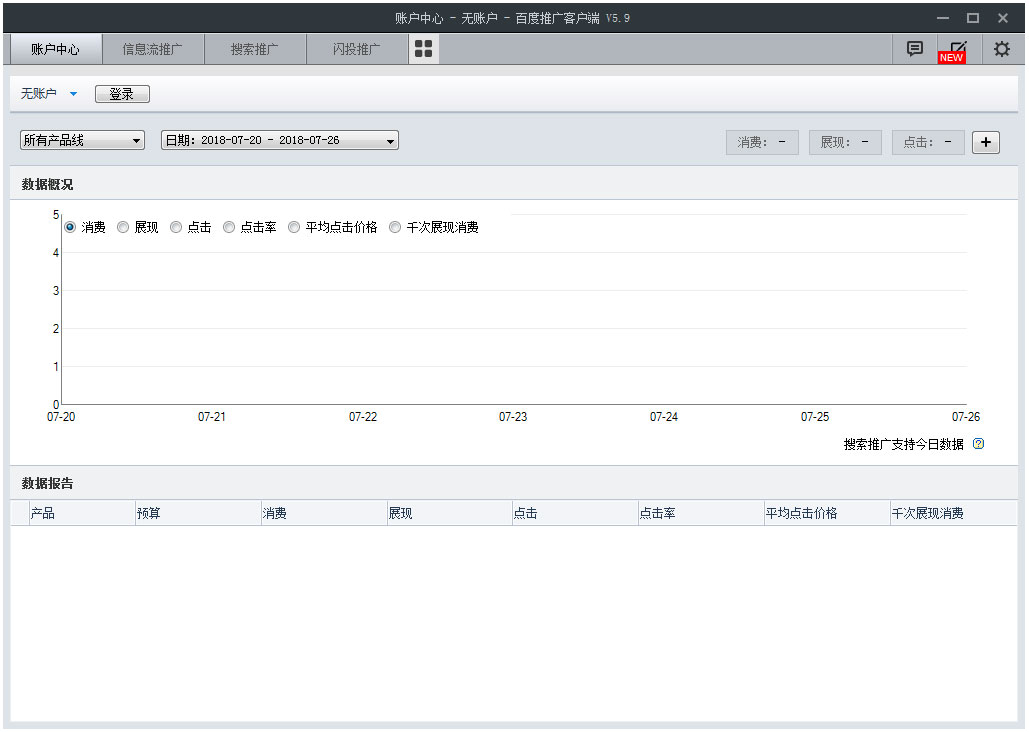
Task: Click the 登录 button
Action: coord(122,94)
